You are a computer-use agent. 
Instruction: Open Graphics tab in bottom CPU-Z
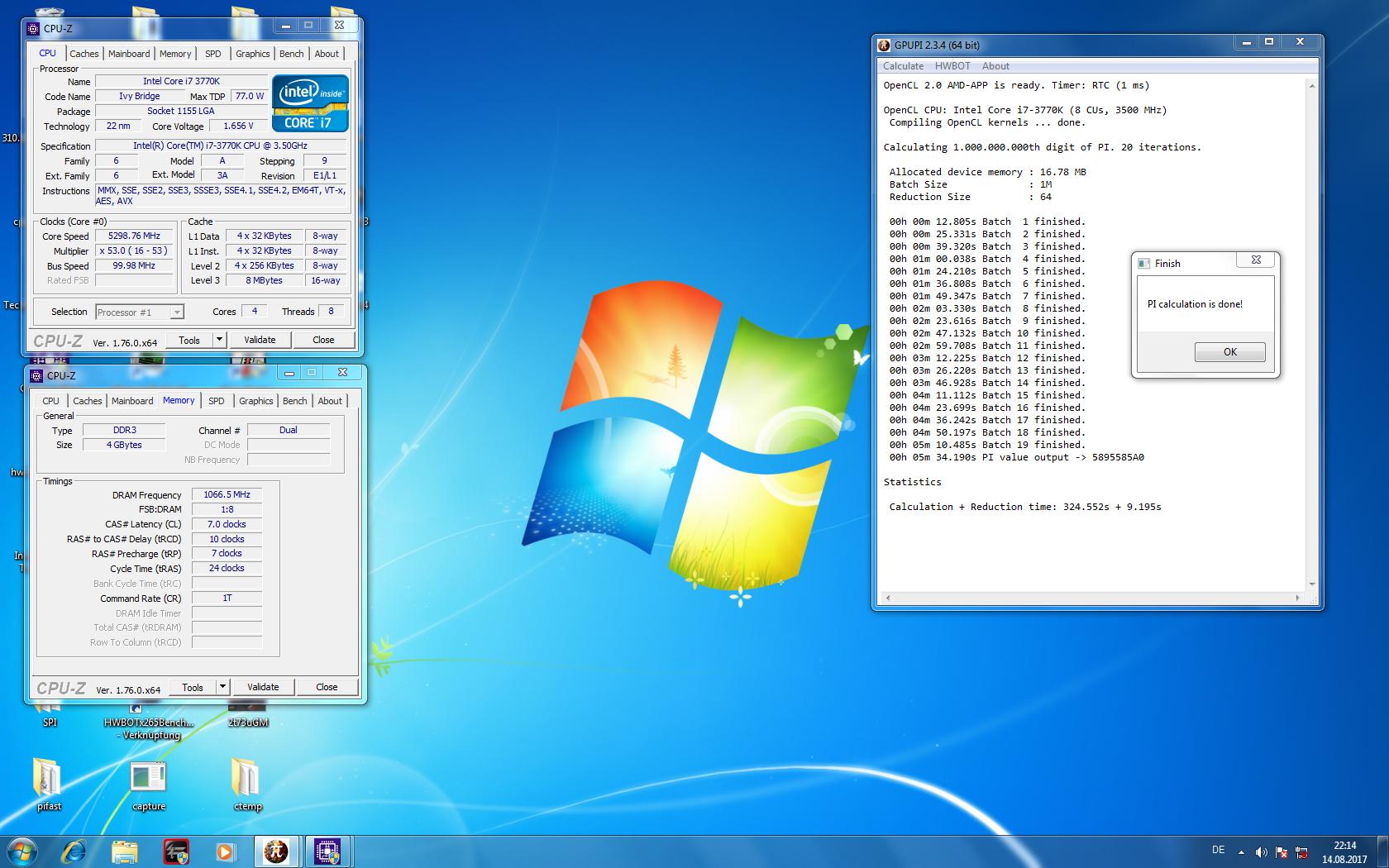click(256, 401)
